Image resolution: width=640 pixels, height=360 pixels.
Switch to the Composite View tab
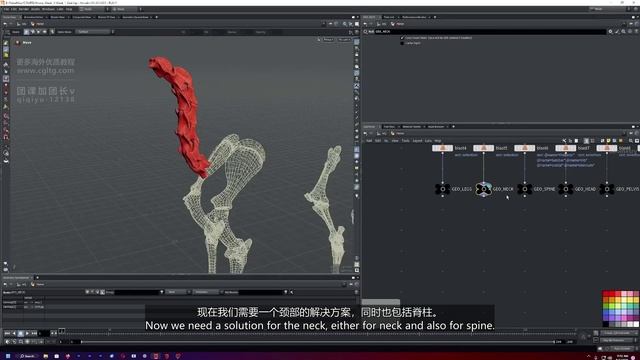(82, 17)
